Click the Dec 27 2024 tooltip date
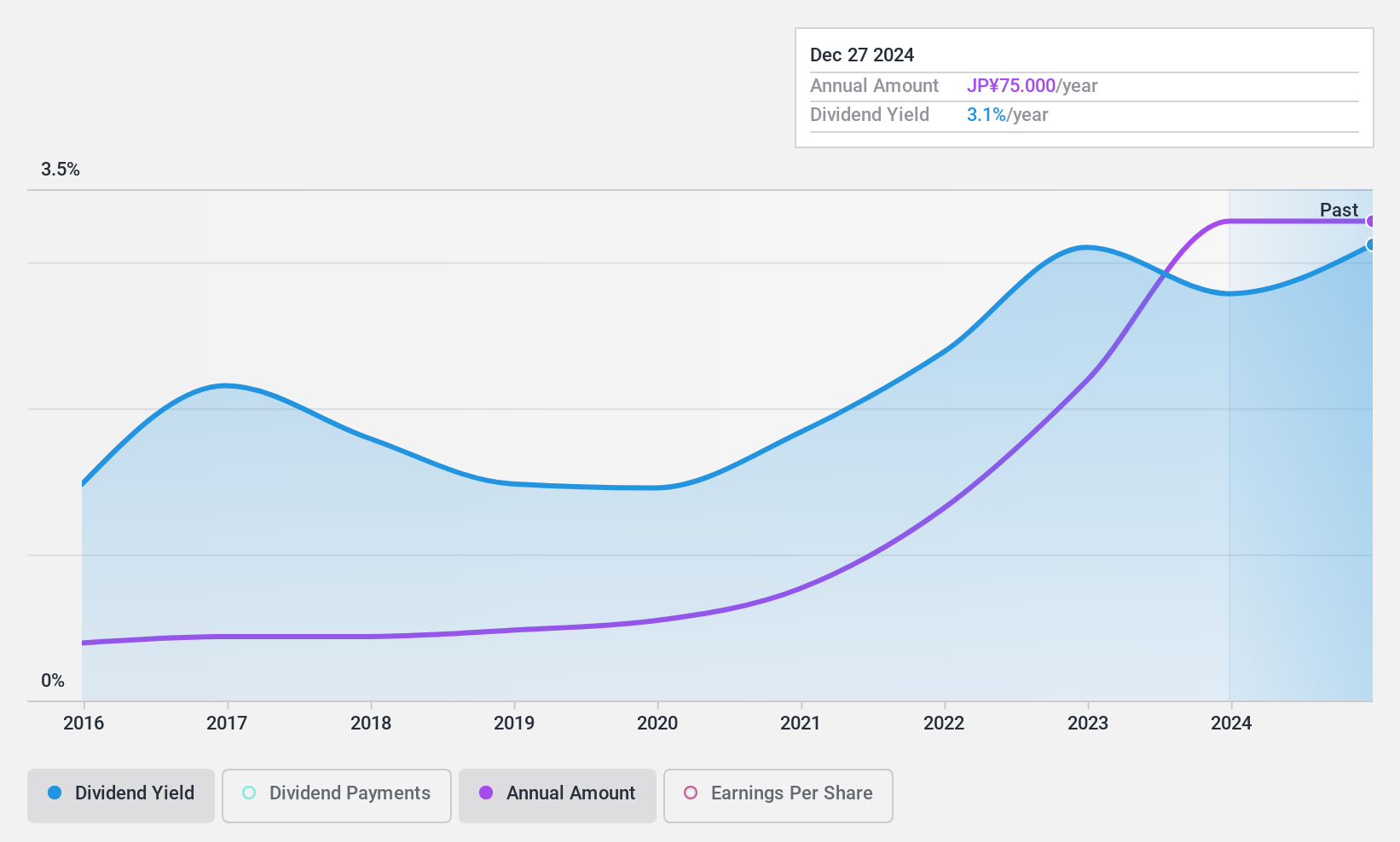1400x842 pixels. click(862, 55)
